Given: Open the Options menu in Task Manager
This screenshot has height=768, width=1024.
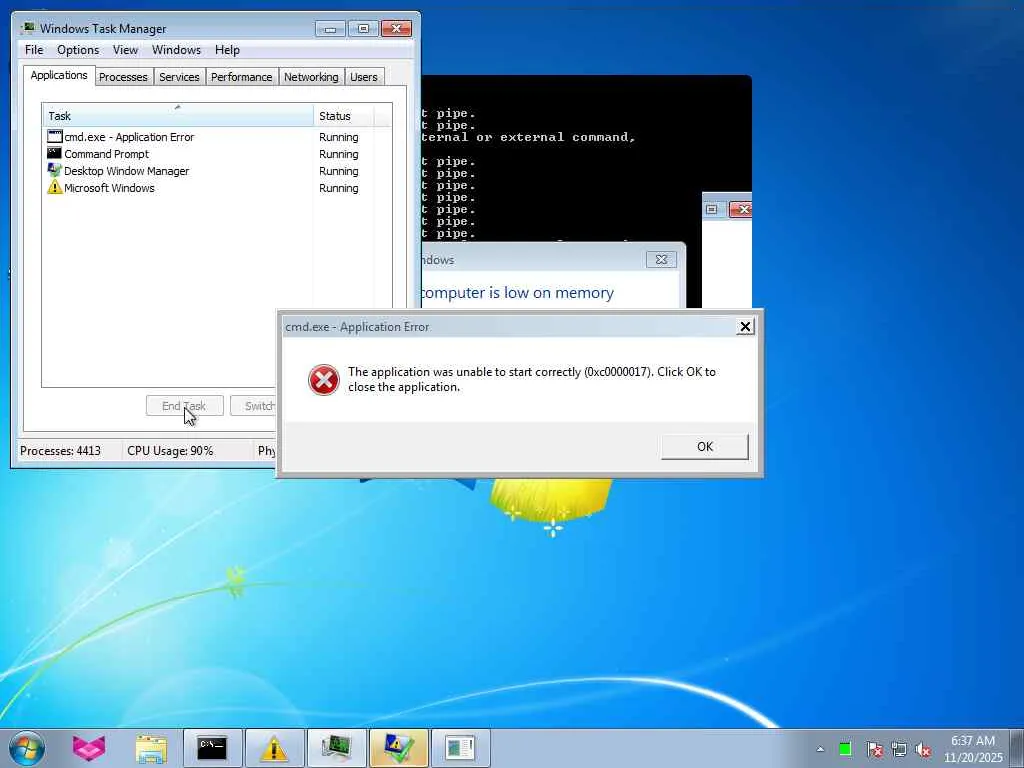Looking at the screenshot, I should coord(78,50).
